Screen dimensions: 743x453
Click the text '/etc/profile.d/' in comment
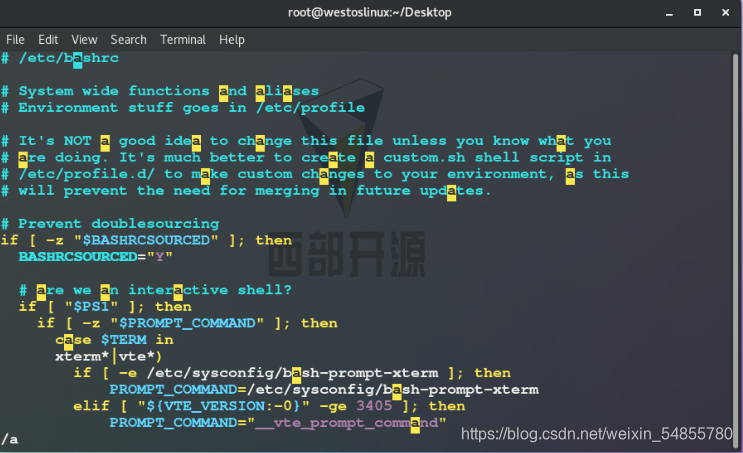click(x=87, y=174)
